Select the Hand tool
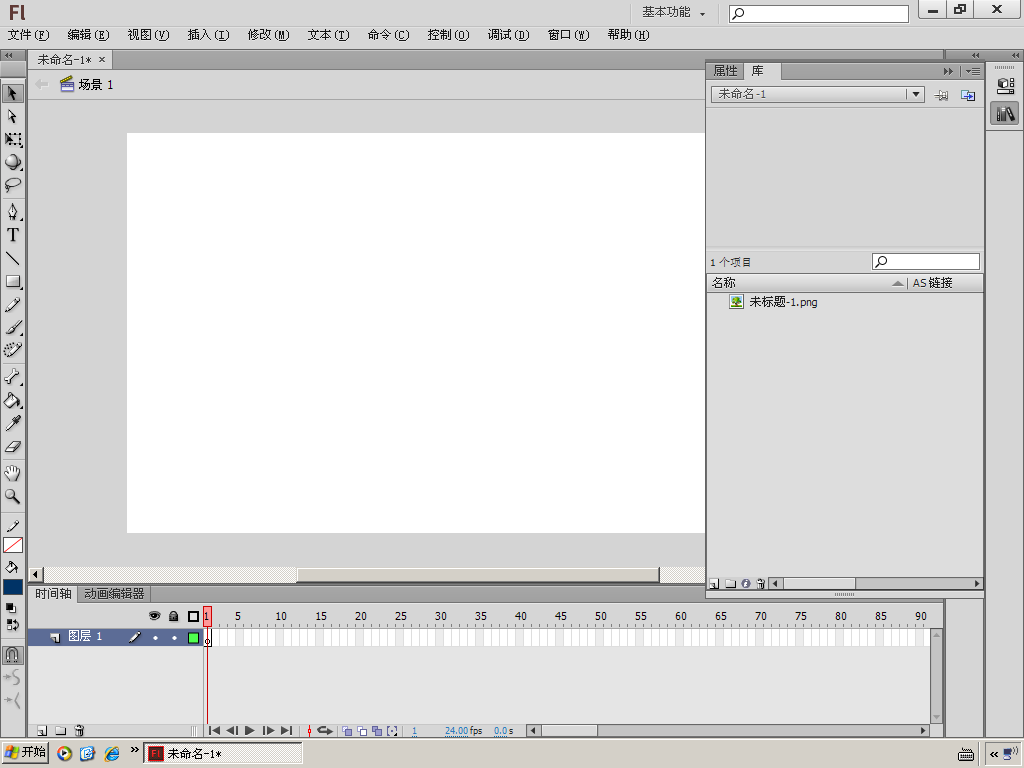Viewport: 1024px width, 768px height. point(12,473)
